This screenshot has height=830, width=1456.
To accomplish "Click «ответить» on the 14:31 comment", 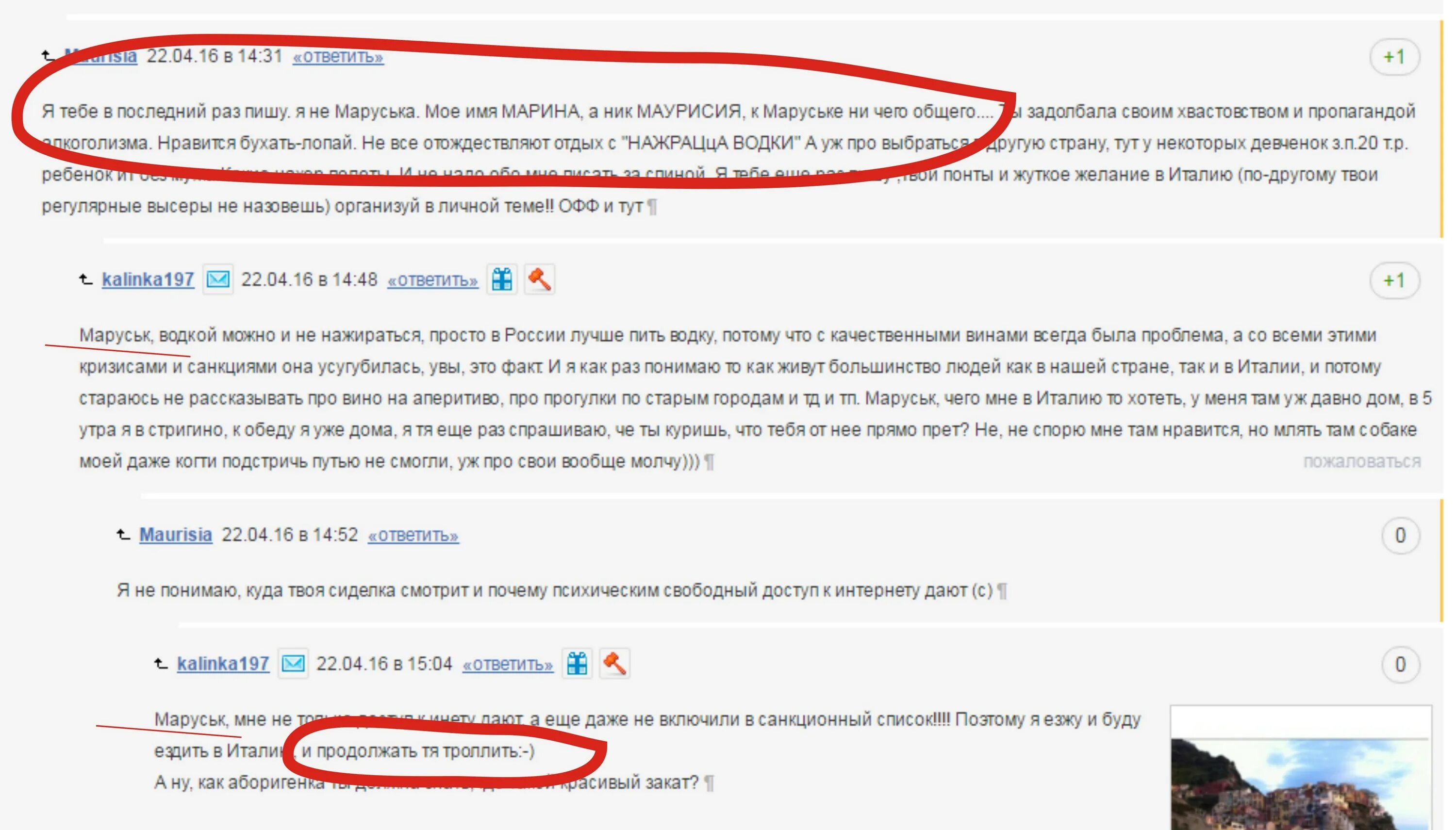I will point(338,56).
